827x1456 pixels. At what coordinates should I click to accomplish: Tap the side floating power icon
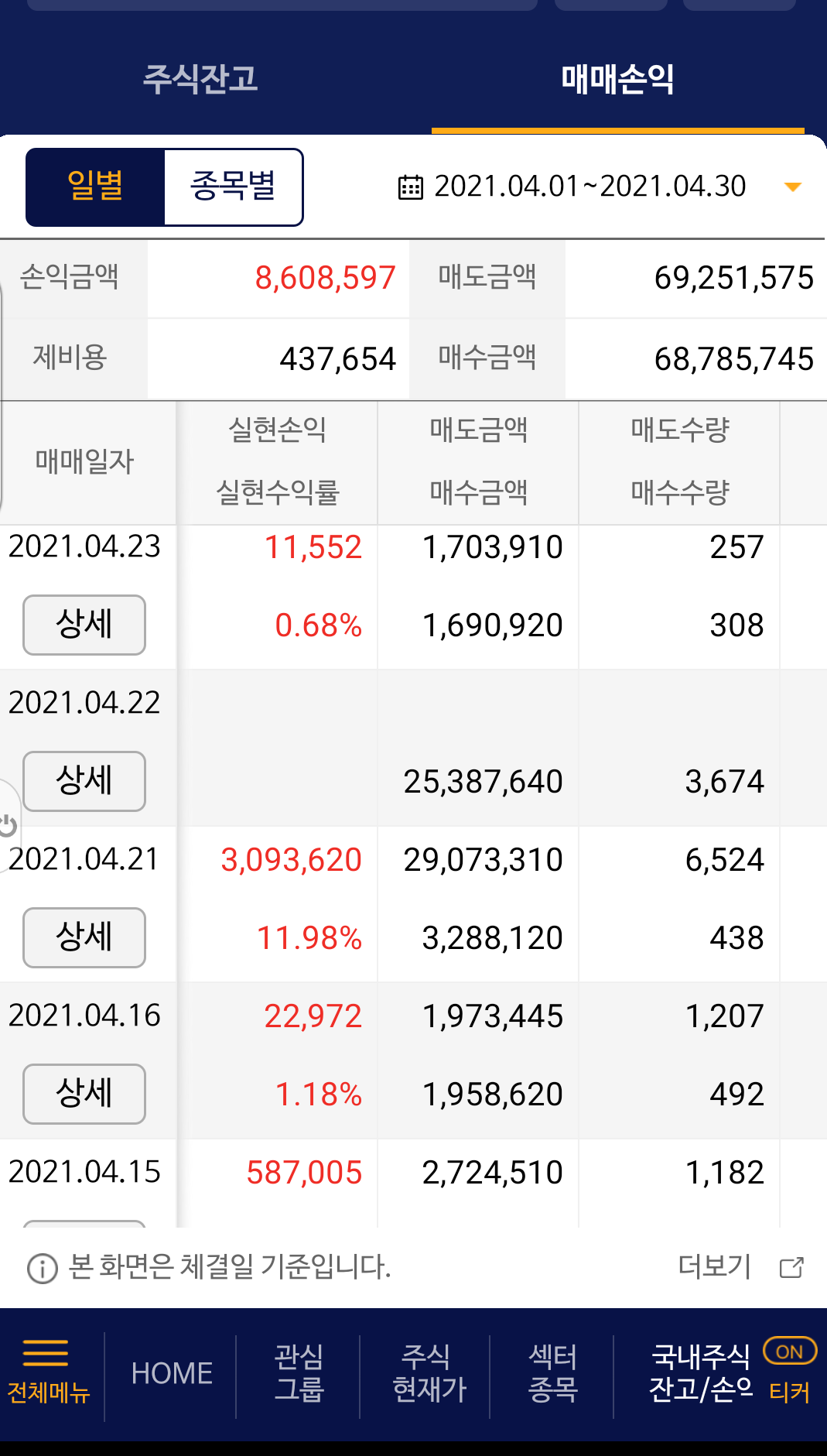pyautogui.click(x=8, y=825)
